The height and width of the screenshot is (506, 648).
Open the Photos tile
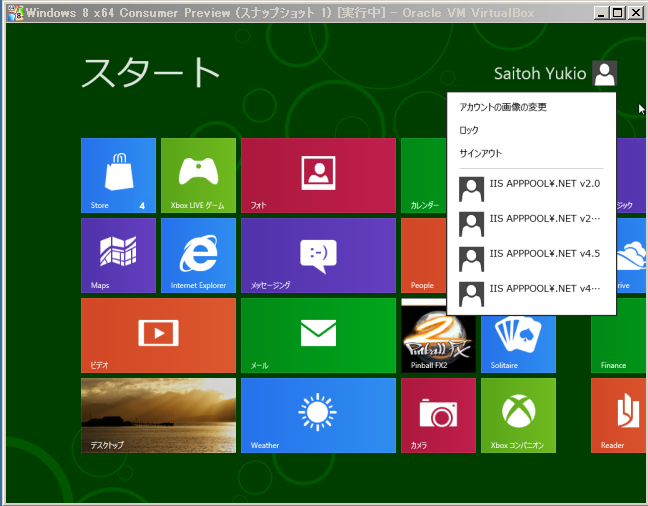[x=318, y=175]
